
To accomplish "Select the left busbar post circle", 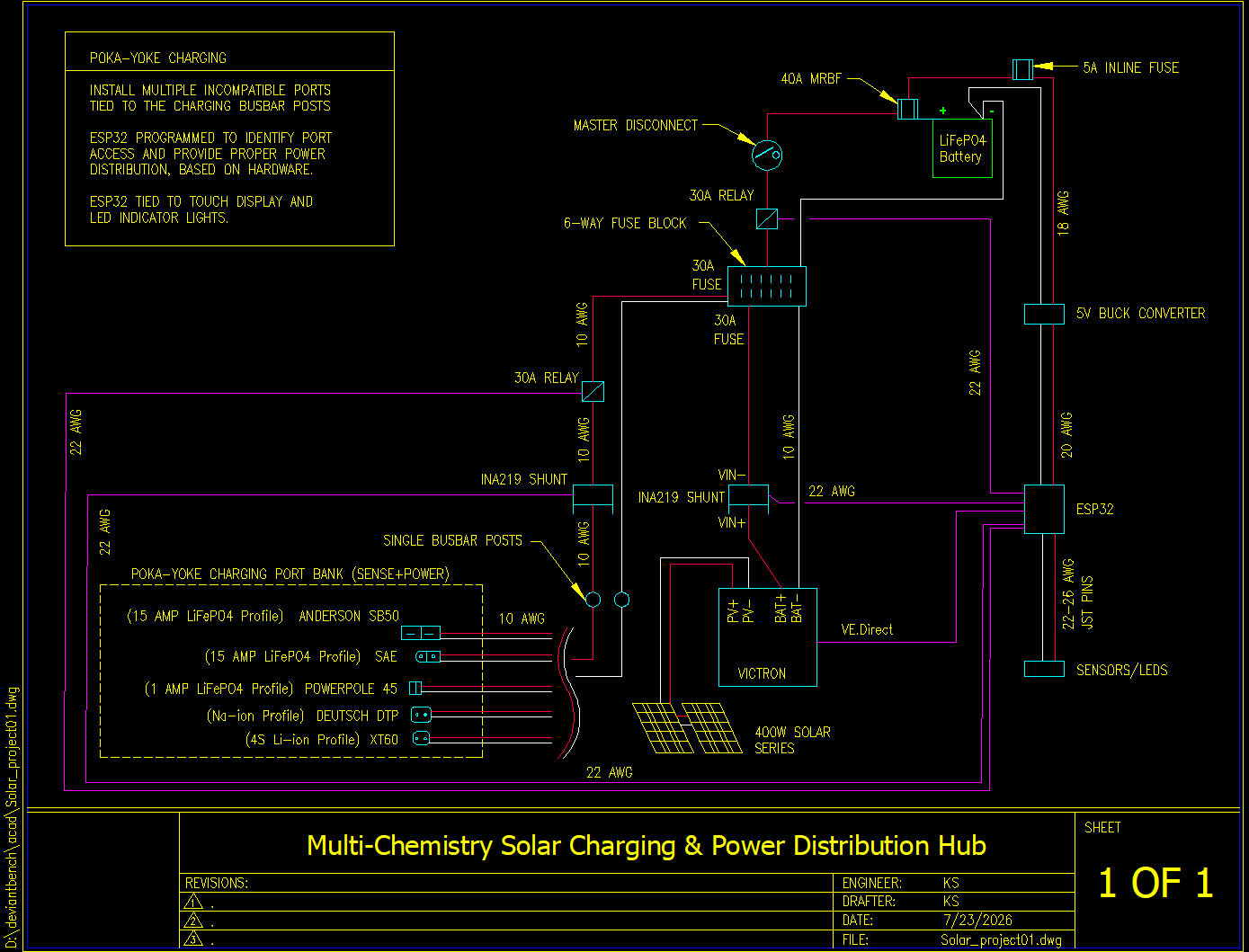I will (593, 600).
